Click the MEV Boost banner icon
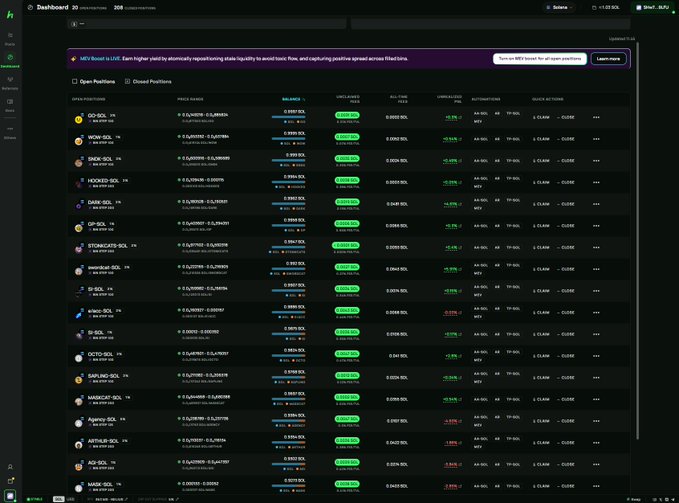 click(x=74, y=59)
